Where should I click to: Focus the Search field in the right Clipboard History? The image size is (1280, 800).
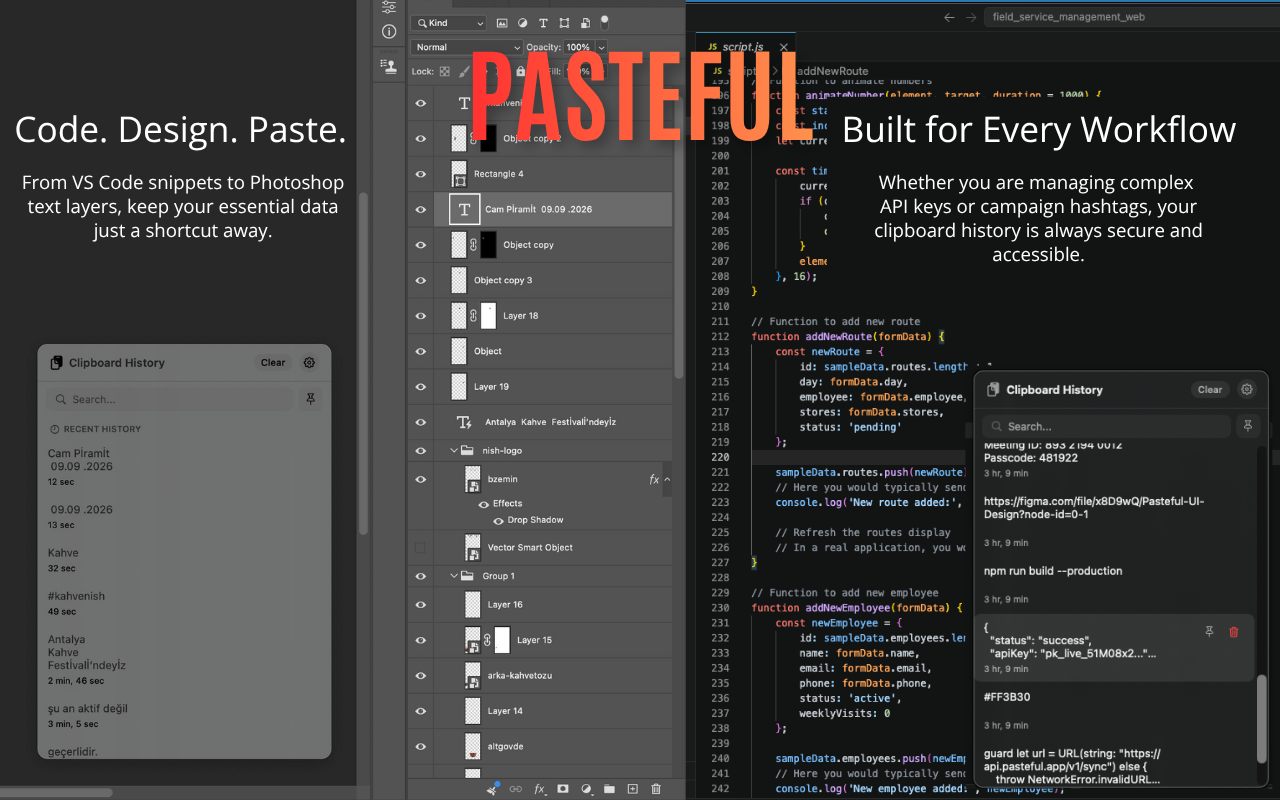(x=1105, y=426)
